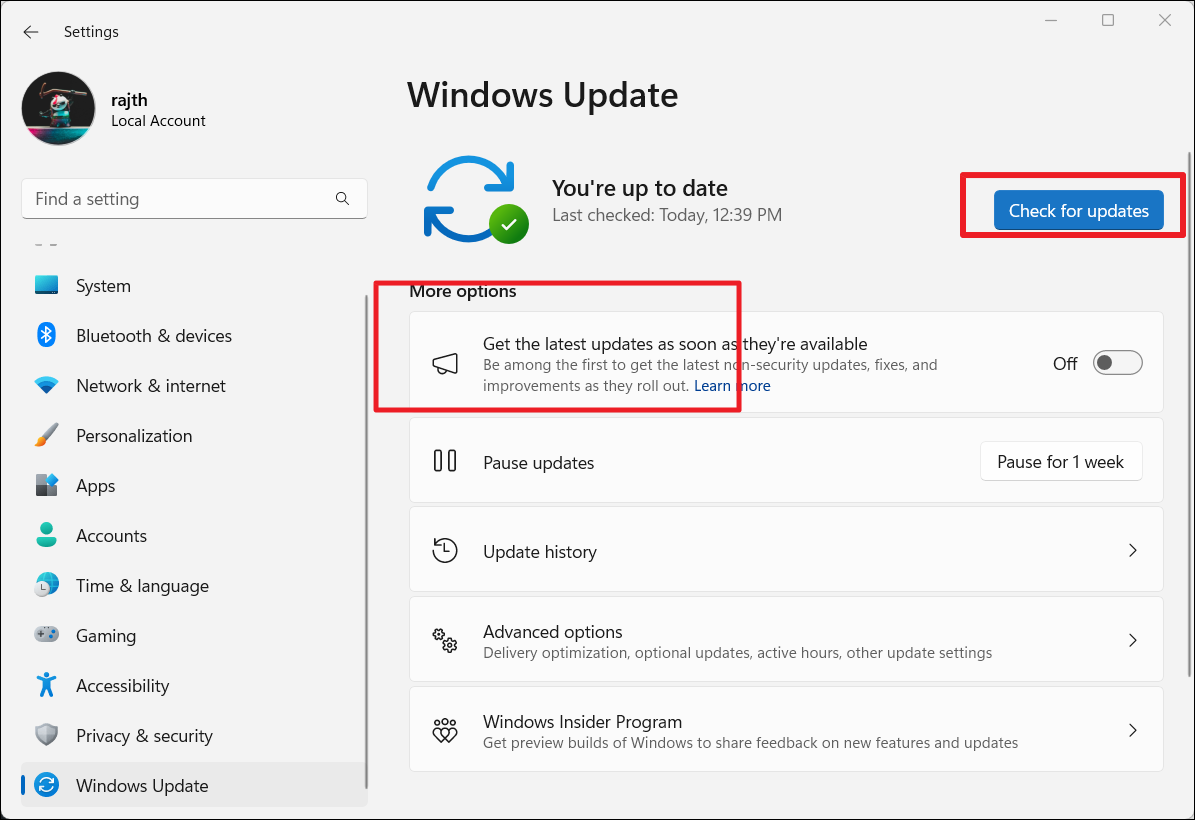Open Personalization label

pos(134,436)
